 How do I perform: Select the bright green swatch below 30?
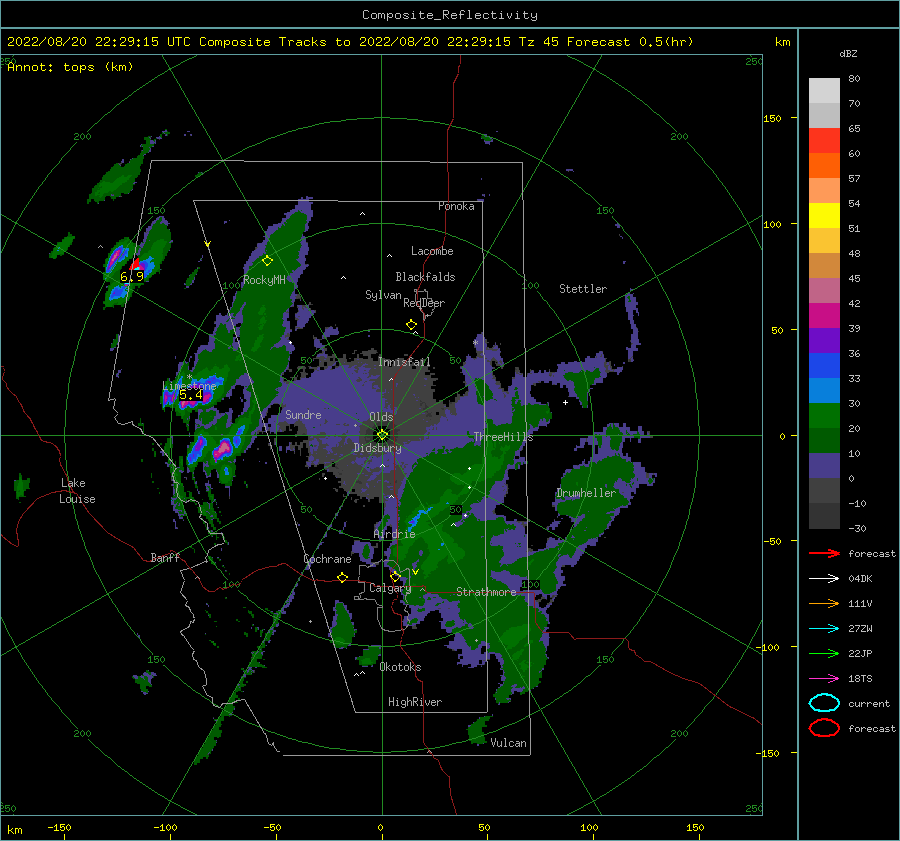pos(824,416)
